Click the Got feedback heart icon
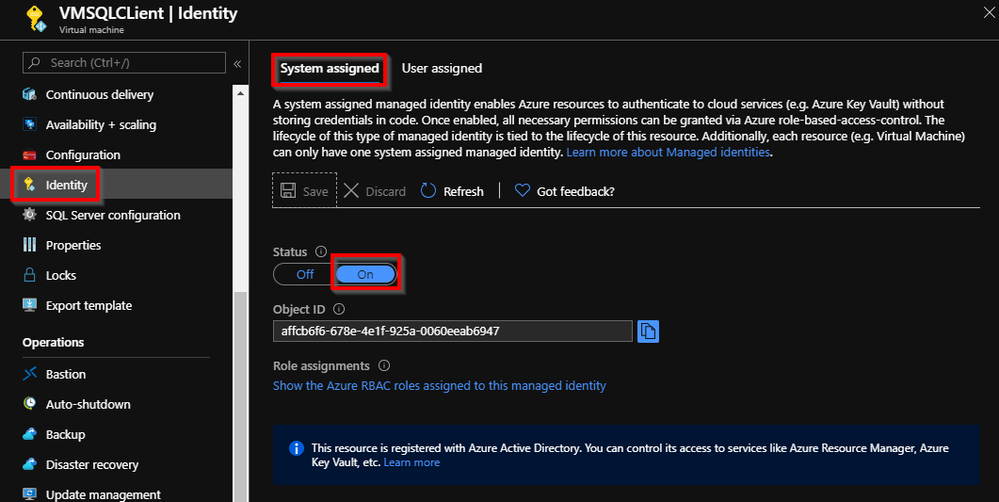 (x=522, y=191)
